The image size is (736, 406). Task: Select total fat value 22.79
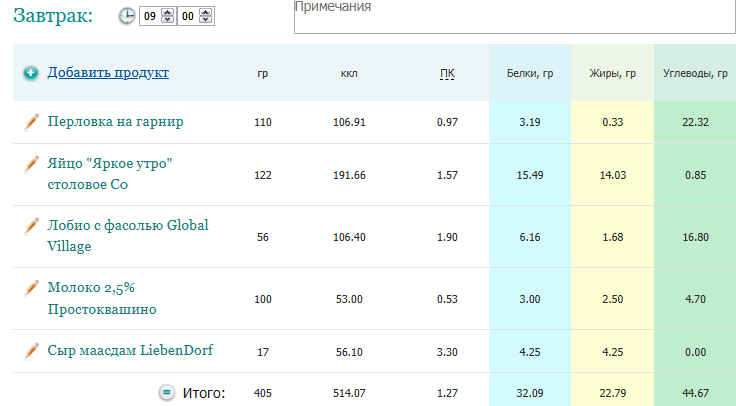tap(613, 393)
